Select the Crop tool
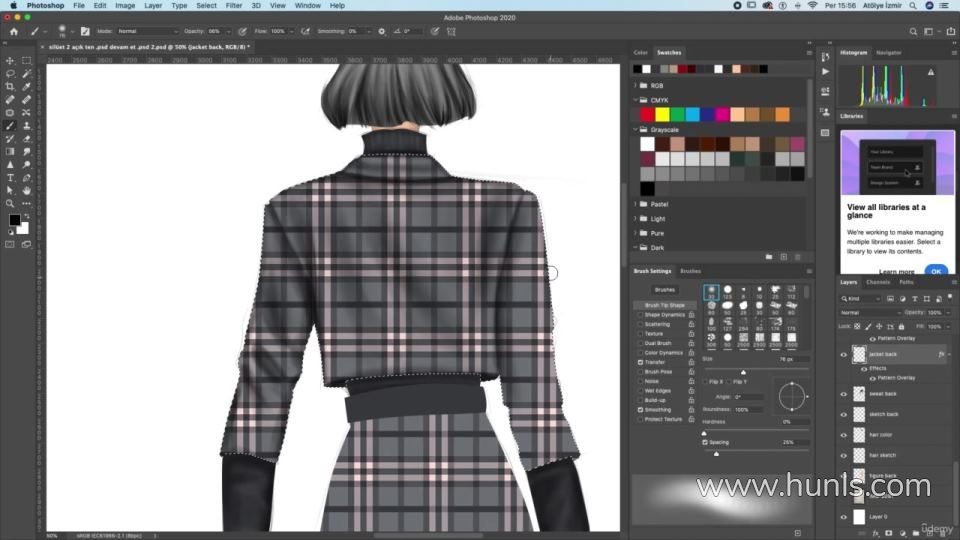The width and height of the screenshot is (960, 540). pyautogui.click(x=10, y=87)
